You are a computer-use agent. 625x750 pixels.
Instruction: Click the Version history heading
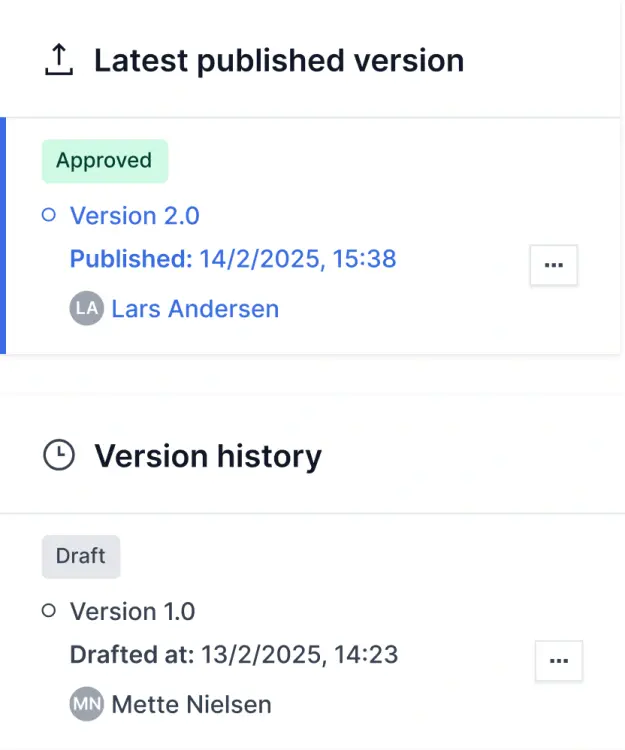tap(208, 457)
